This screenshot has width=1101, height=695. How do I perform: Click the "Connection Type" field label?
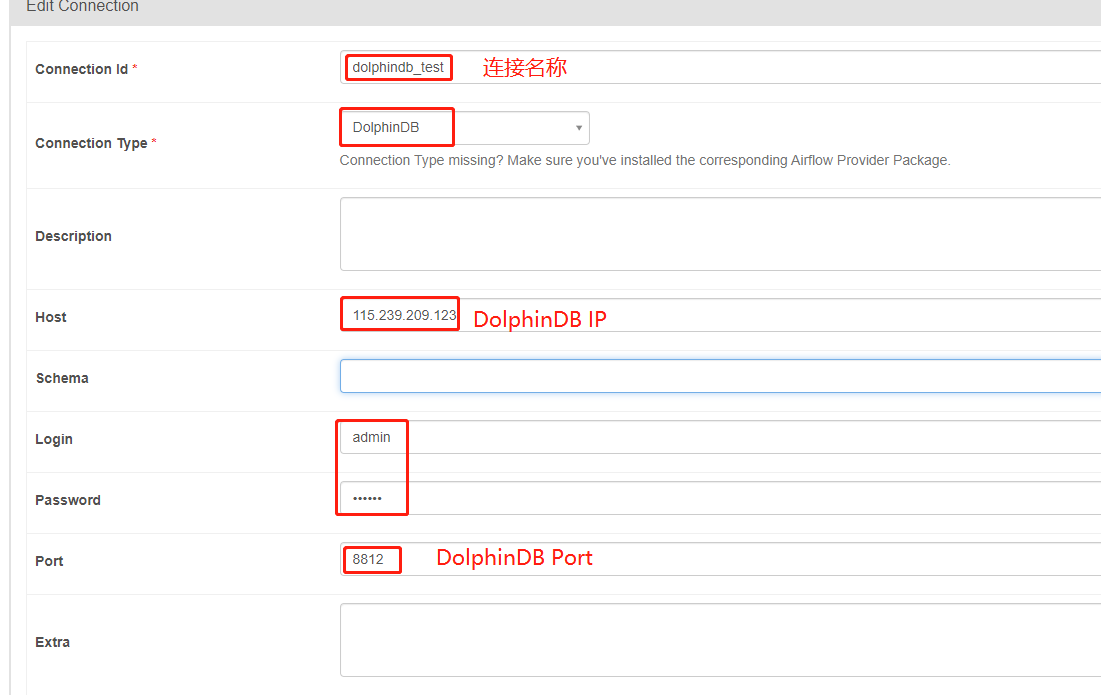[x=91, y=143]
